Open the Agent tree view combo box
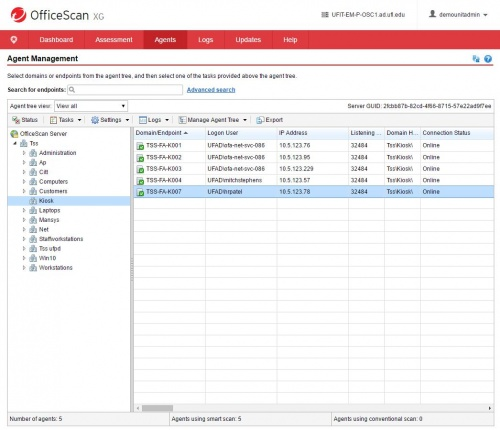Screen dimensions: 500x430 pos(91,106)
